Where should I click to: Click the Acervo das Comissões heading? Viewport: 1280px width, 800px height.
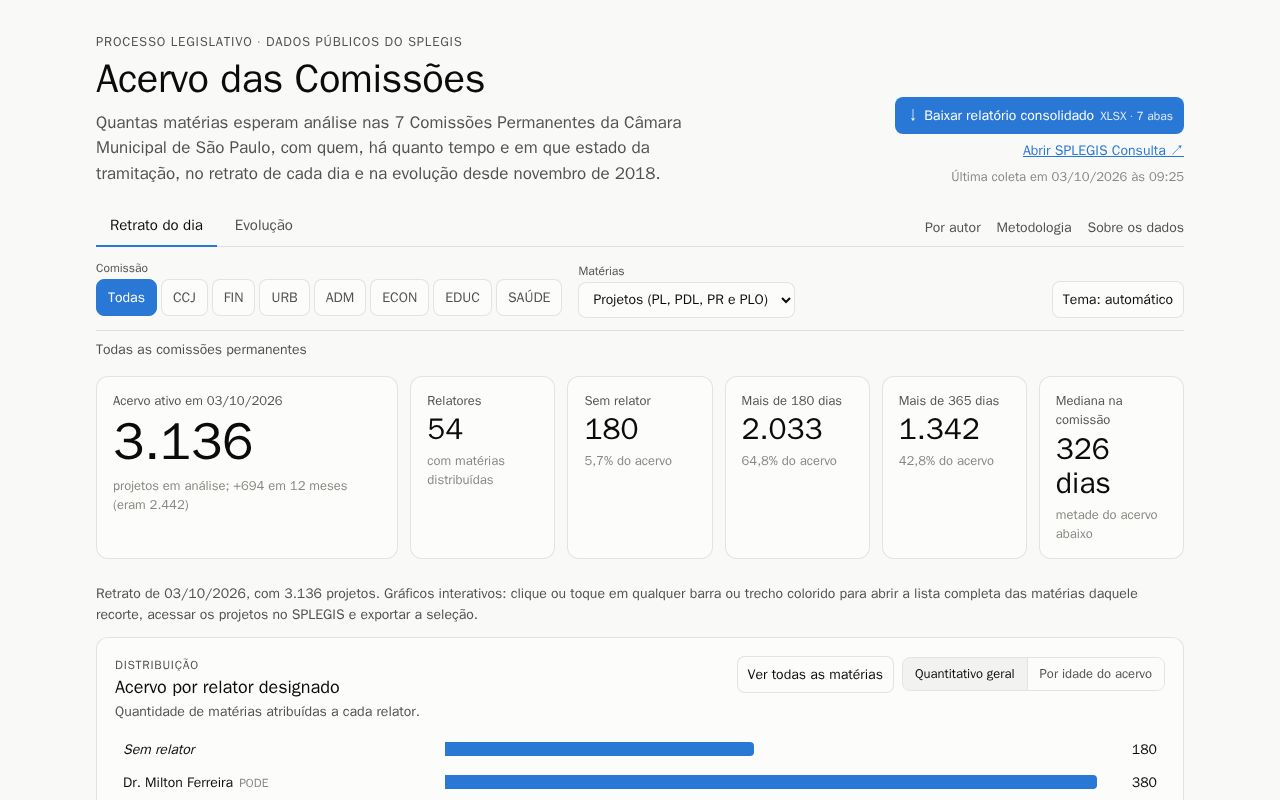(x=290, y=79)
